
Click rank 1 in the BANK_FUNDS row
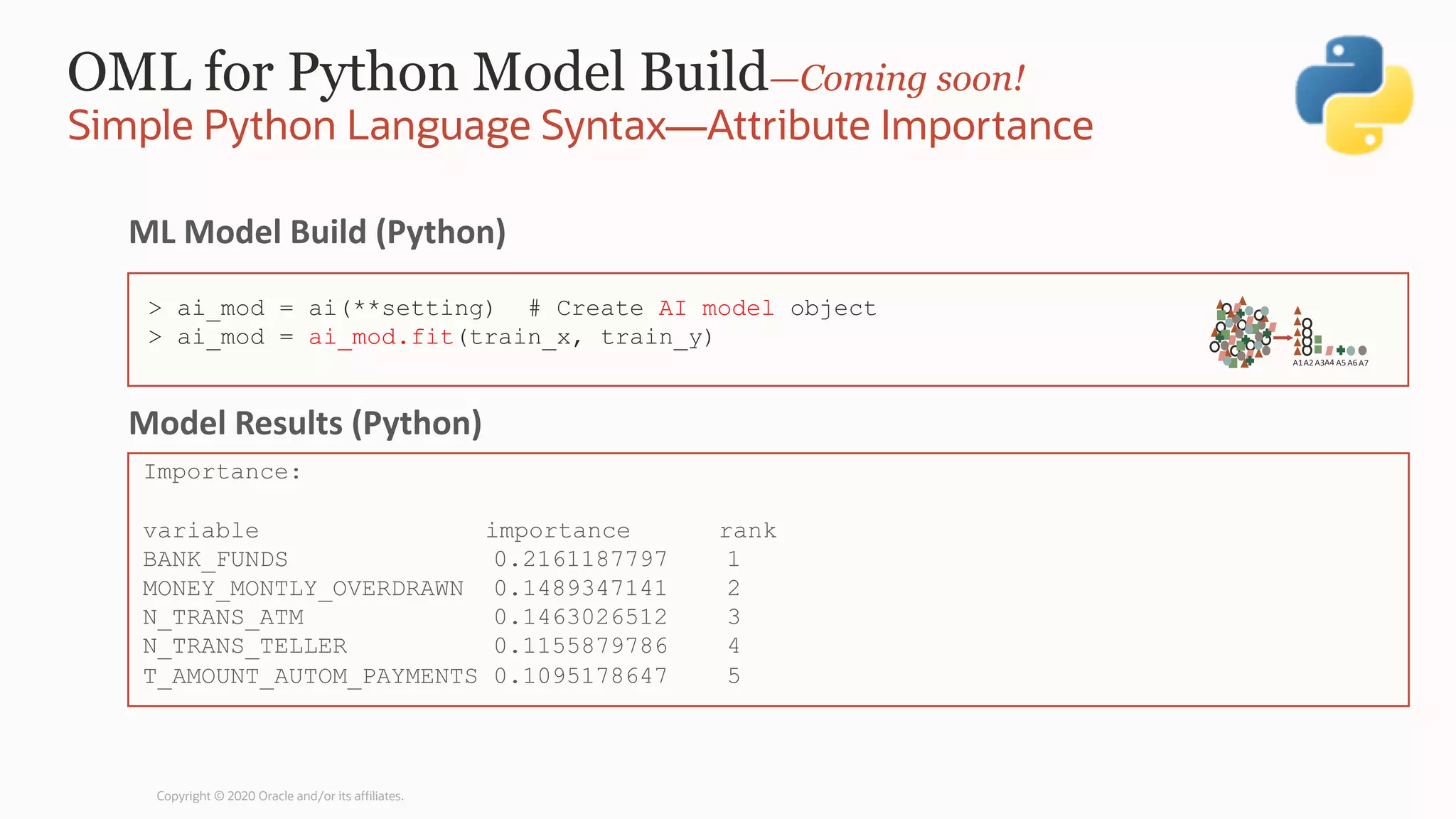click(734, 560)
